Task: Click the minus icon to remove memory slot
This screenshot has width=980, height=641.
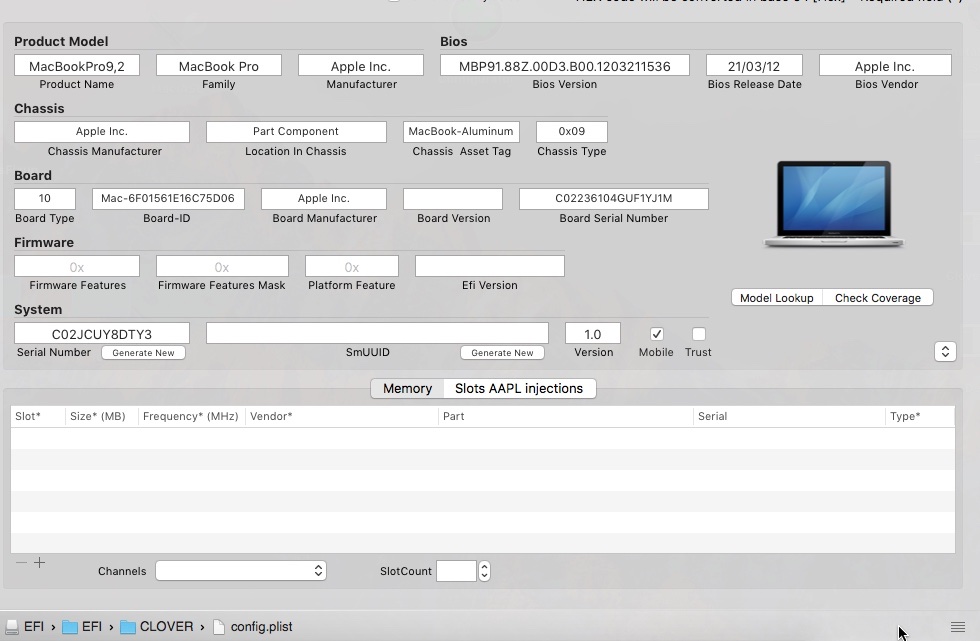Action: 21,563
